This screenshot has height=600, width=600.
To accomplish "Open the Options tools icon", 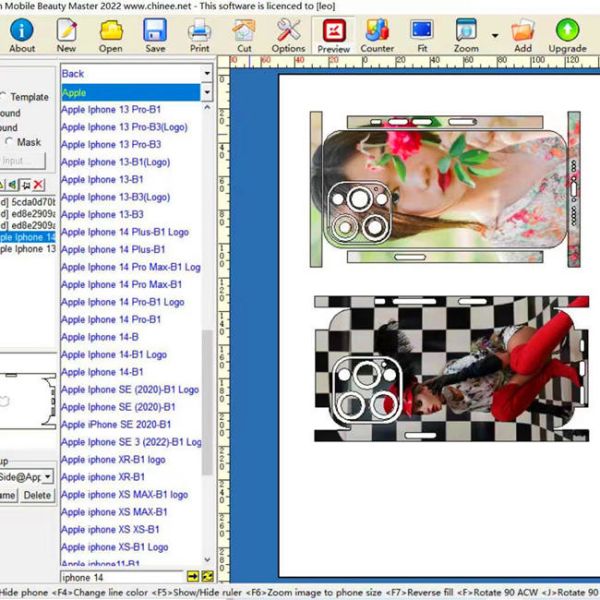I will (x=288, y=34).
